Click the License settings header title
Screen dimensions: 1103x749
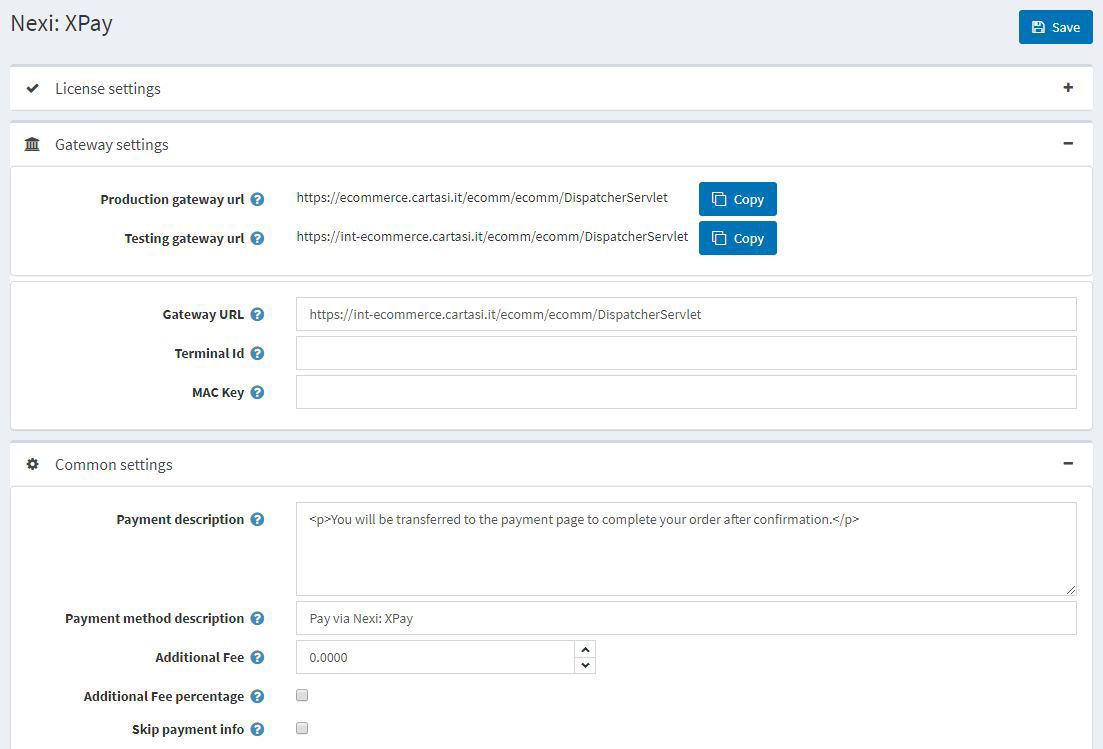[x=108, y=89]
